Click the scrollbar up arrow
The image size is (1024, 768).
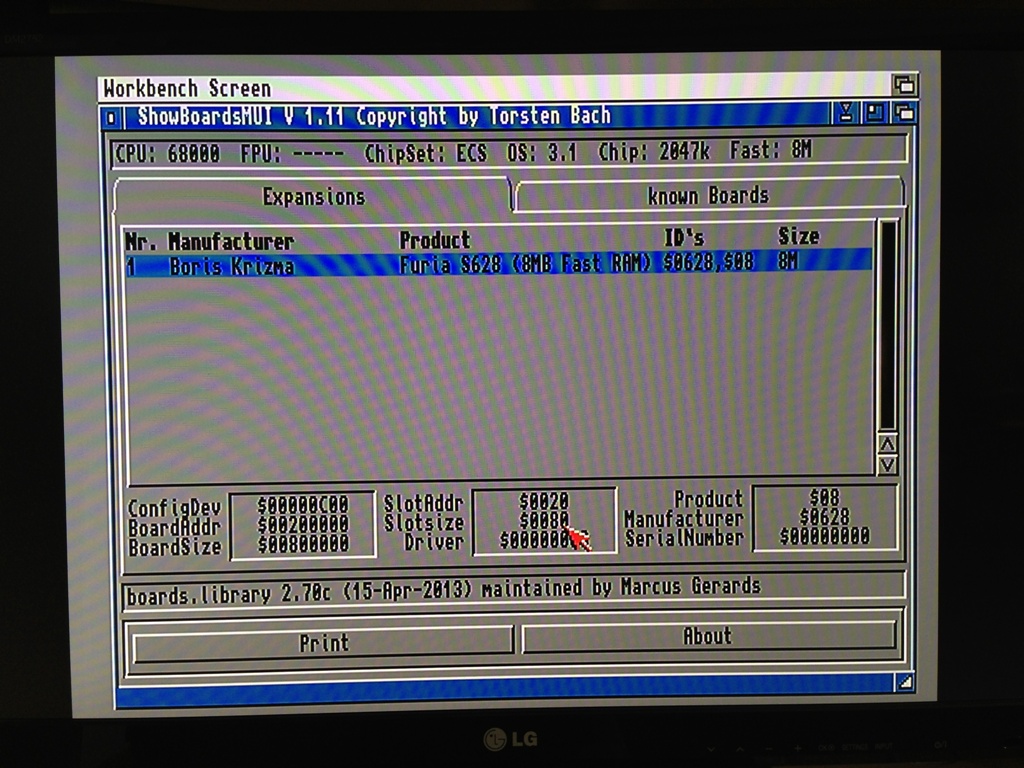888,444
